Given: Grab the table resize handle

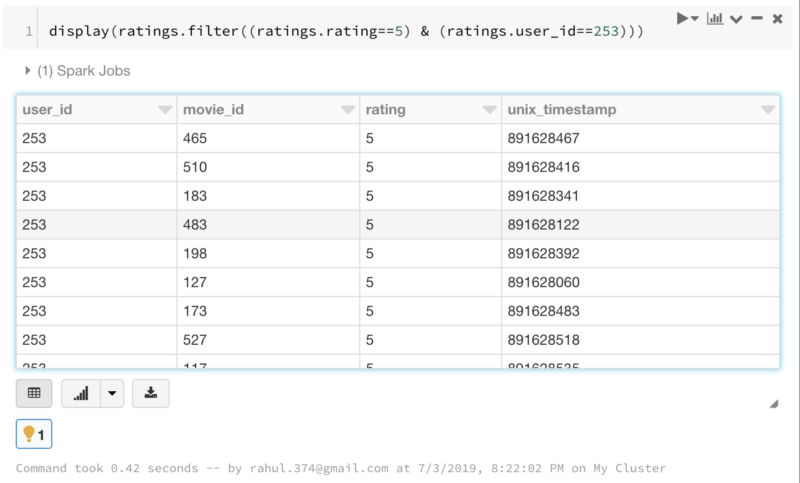Looking at the screenshot, I should pos(774,403).
